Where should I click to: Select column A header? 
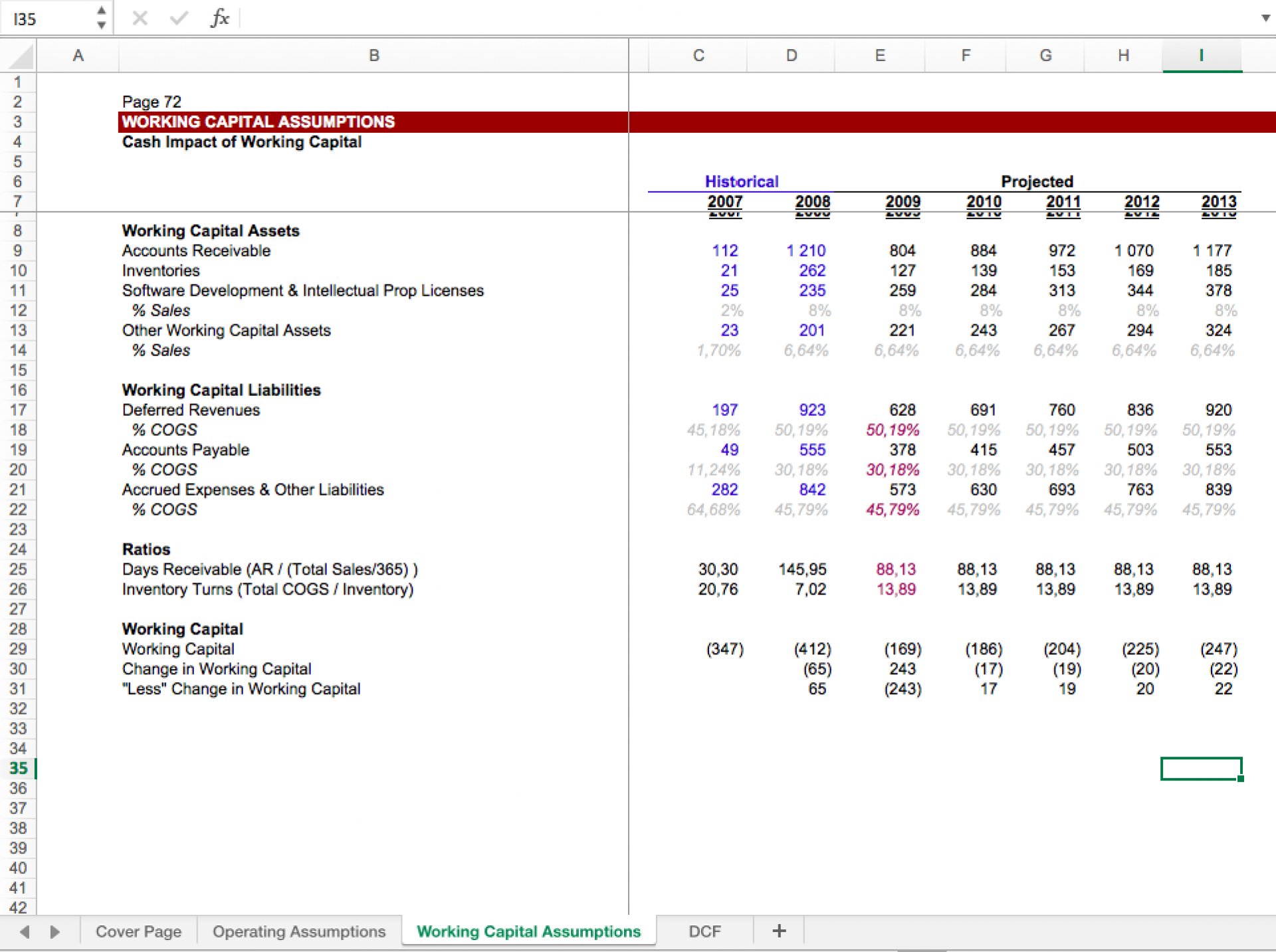coord(78,56)
